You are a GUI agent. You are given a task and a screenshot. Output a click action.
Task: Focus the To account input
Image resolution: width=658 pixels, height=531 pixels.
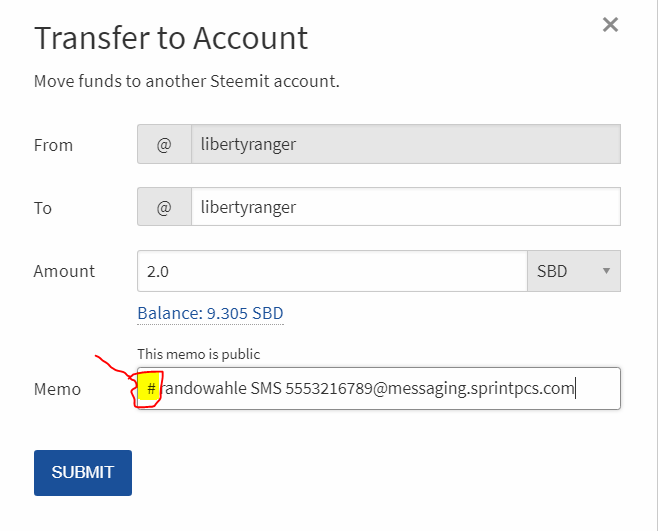click(x=405, y=207)
